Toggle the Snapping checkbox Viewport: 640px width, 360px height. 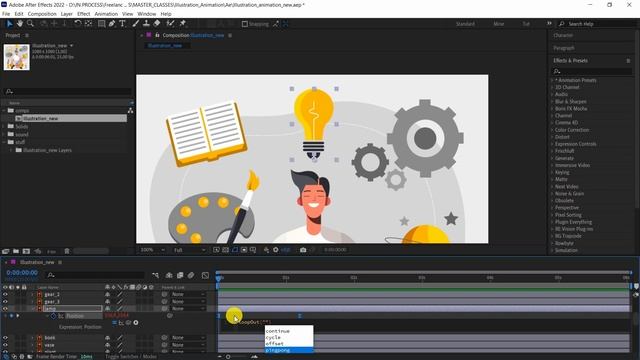pos(245,24)
